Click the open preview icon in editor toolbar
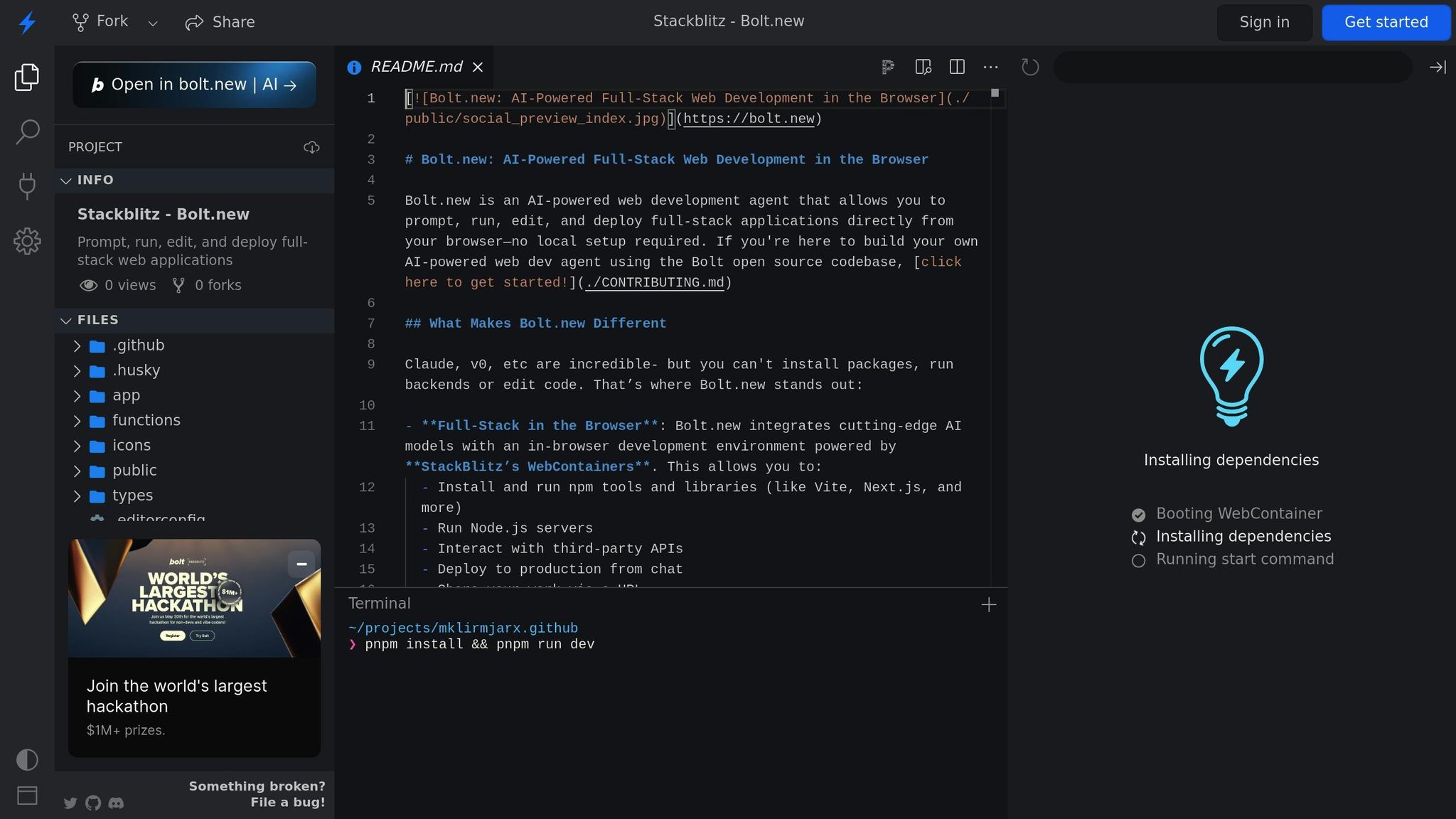This screenshot has height=819, width=1456. click(923, 67)
